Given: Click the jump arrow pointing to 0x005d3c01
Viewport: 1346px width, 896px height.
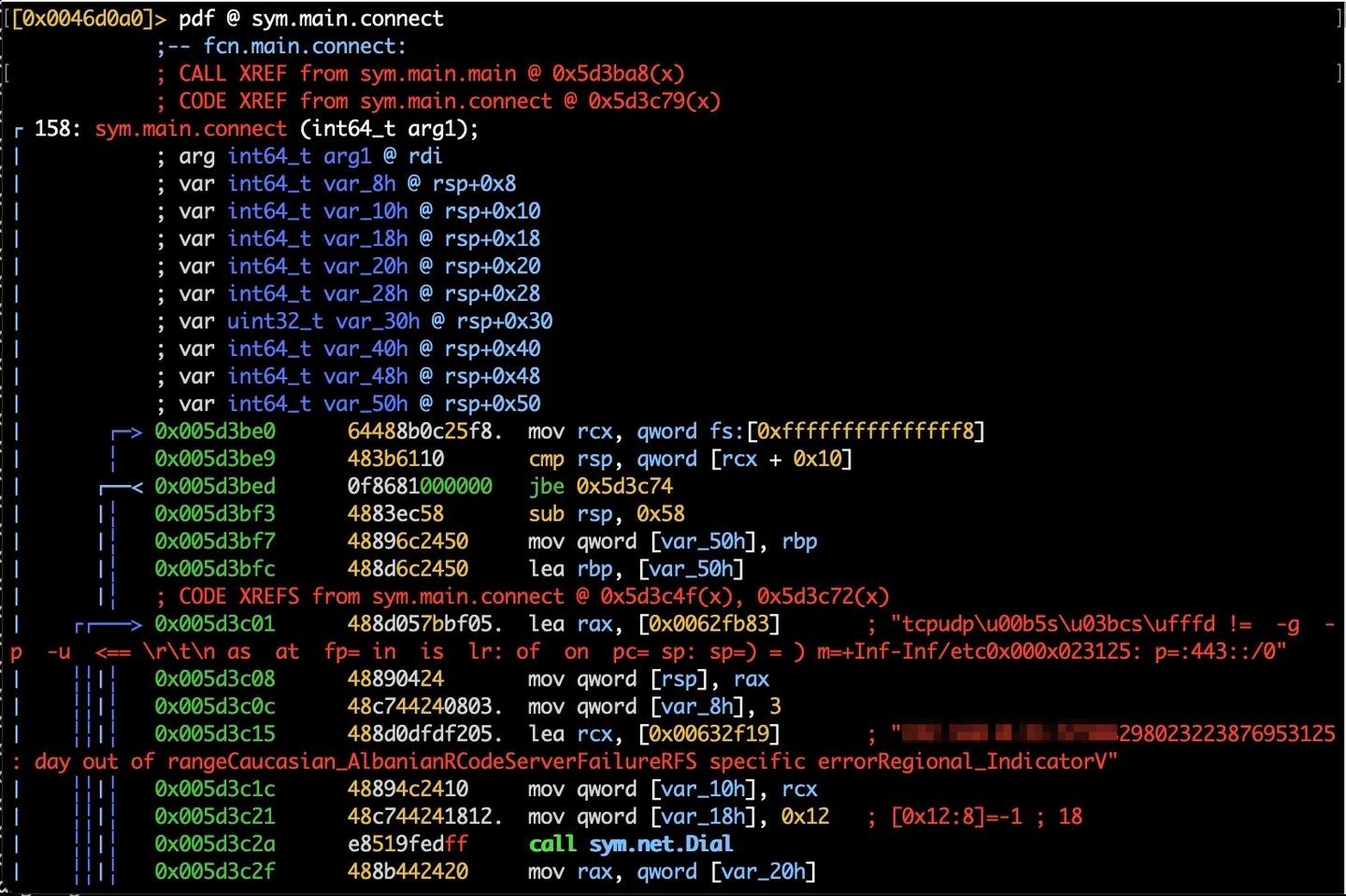Looking at the screenshot, I should 110,624.
